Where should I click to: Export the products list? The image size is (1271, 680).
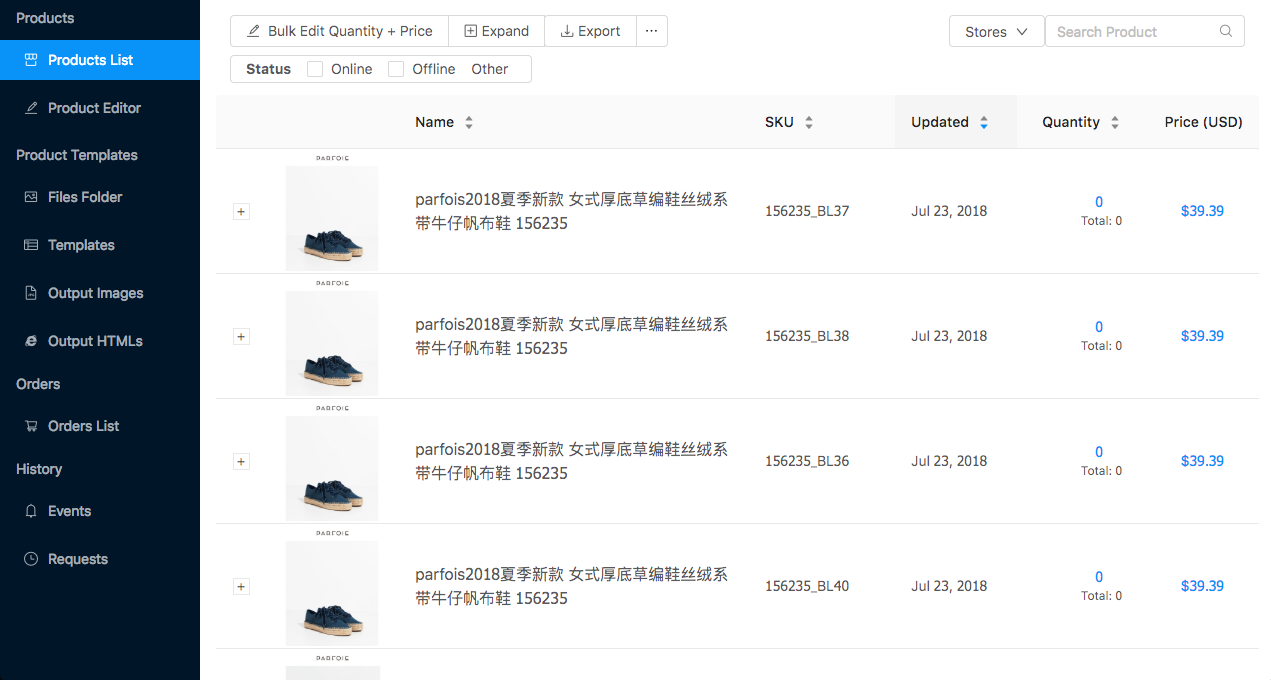[590, 31]
